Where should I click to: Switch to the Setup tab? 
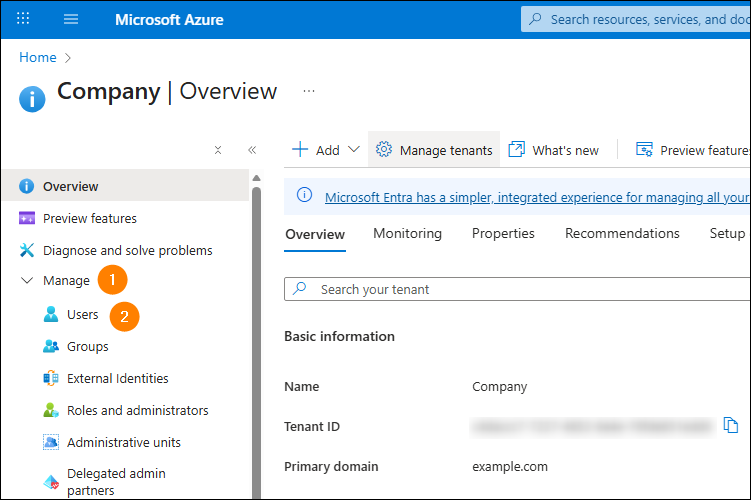point(728,233)
